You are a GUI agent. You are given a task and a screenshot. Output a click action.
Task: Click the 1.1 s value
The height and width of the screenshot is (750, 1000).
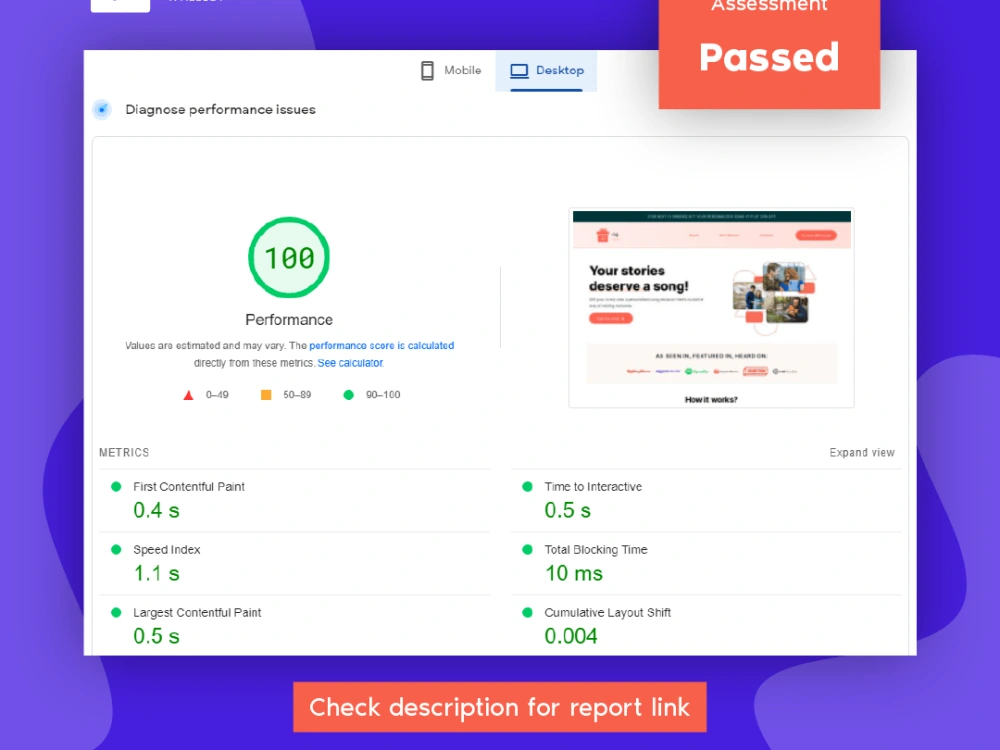pos(156,573)
